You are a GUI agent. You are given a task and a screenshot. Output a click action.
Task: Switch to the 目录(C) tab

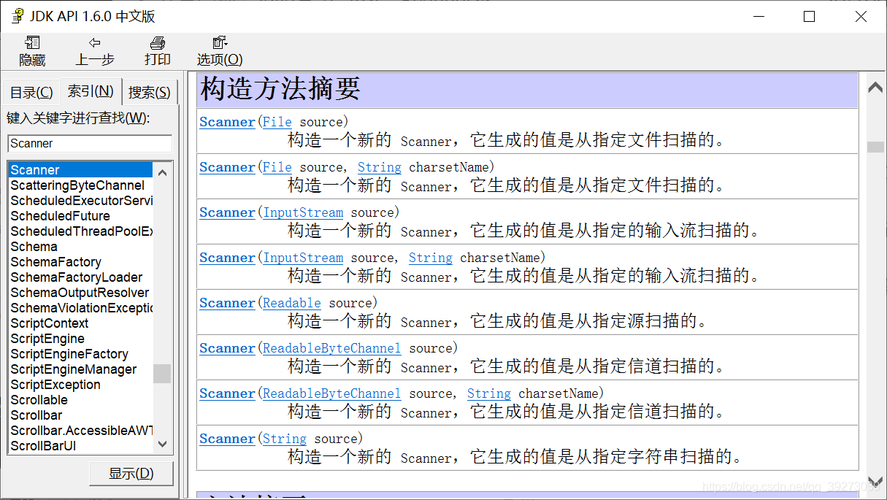point(31,92)
